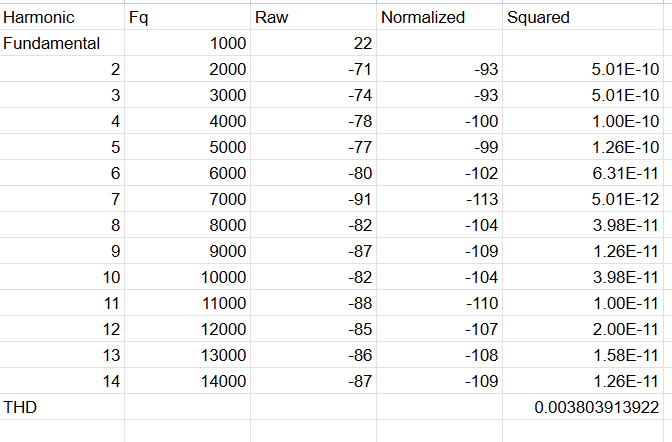
Task: Select the Harmonic header cell
Action: click(x=62, y=17)
